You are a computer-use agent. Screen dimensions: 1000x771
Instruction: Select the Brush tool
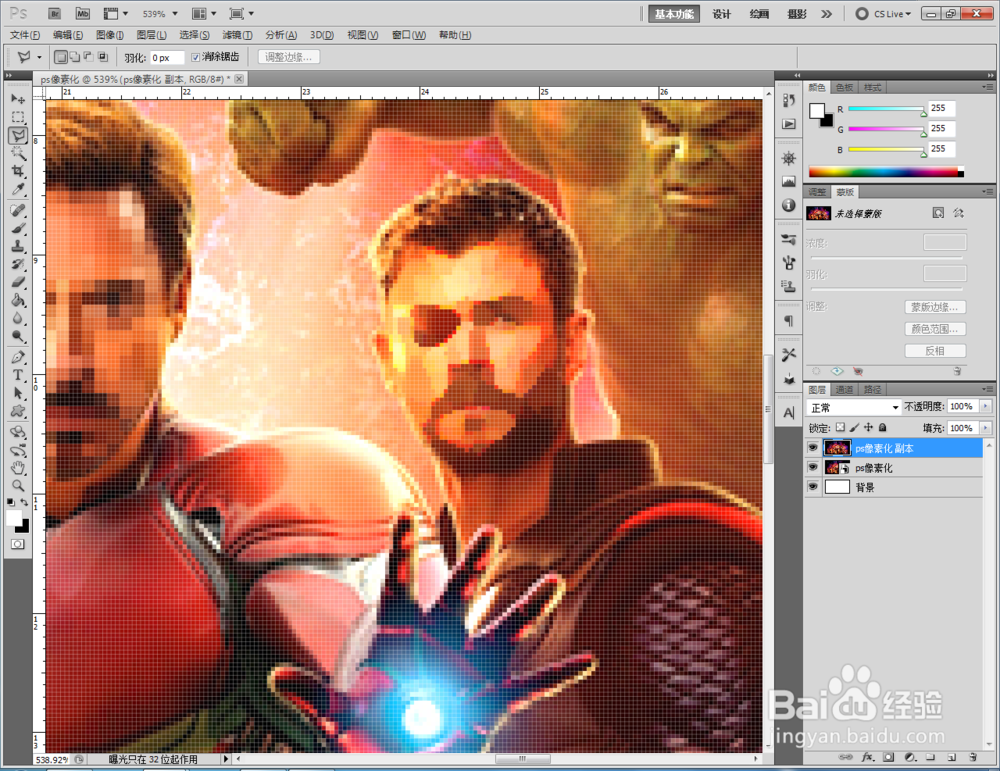point(18,228)
